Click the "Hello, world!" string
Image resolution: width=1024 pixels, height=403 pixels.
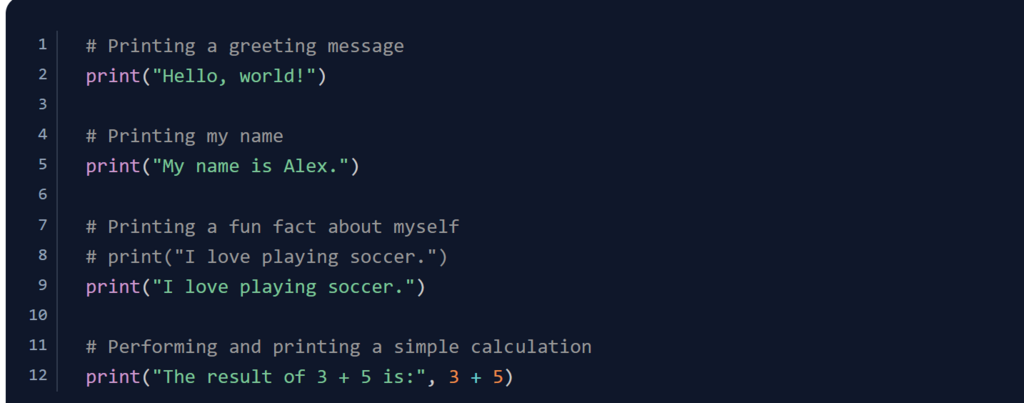234,76
